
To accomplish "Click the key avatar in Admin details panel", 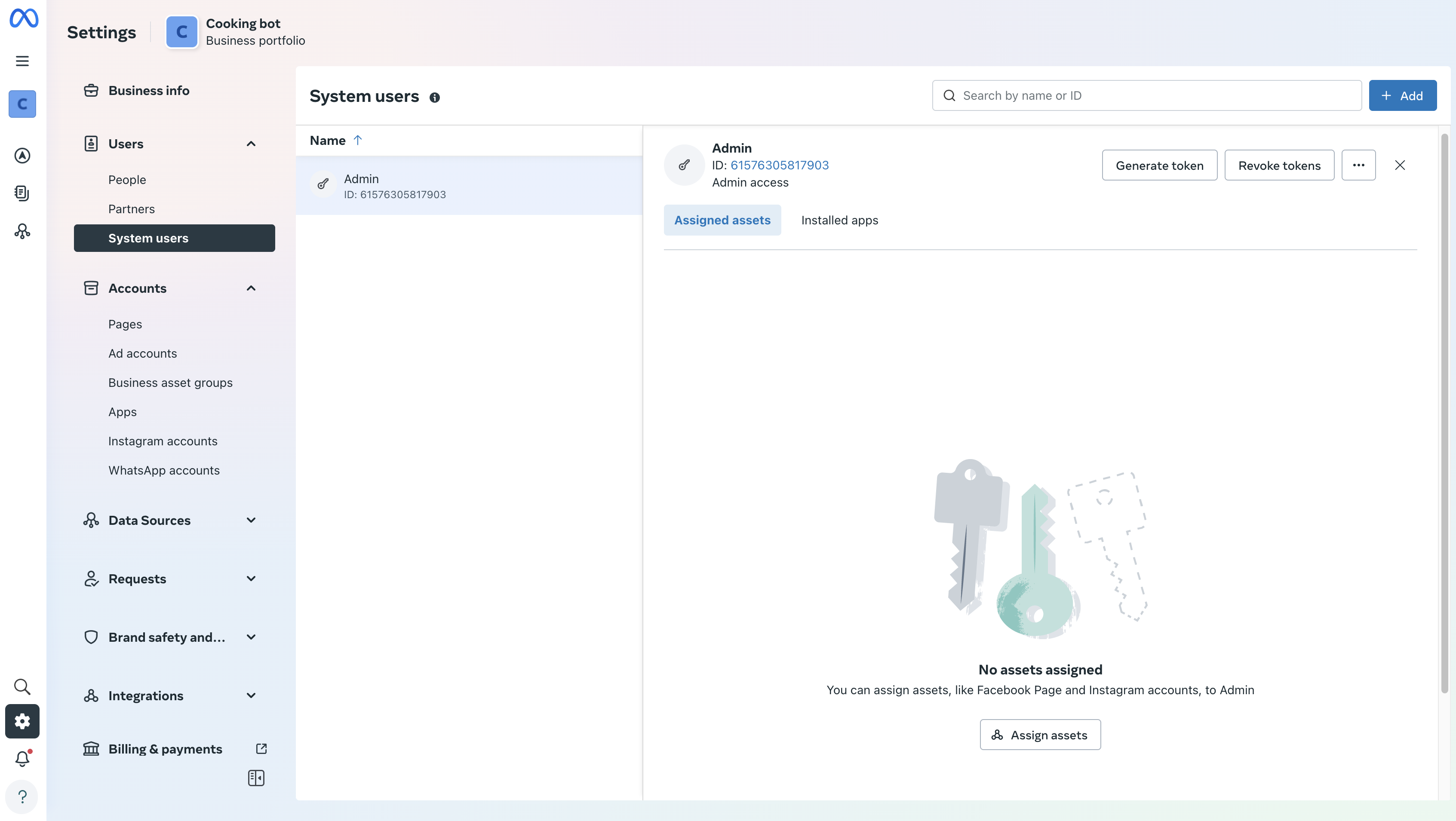I will [684, 165].
